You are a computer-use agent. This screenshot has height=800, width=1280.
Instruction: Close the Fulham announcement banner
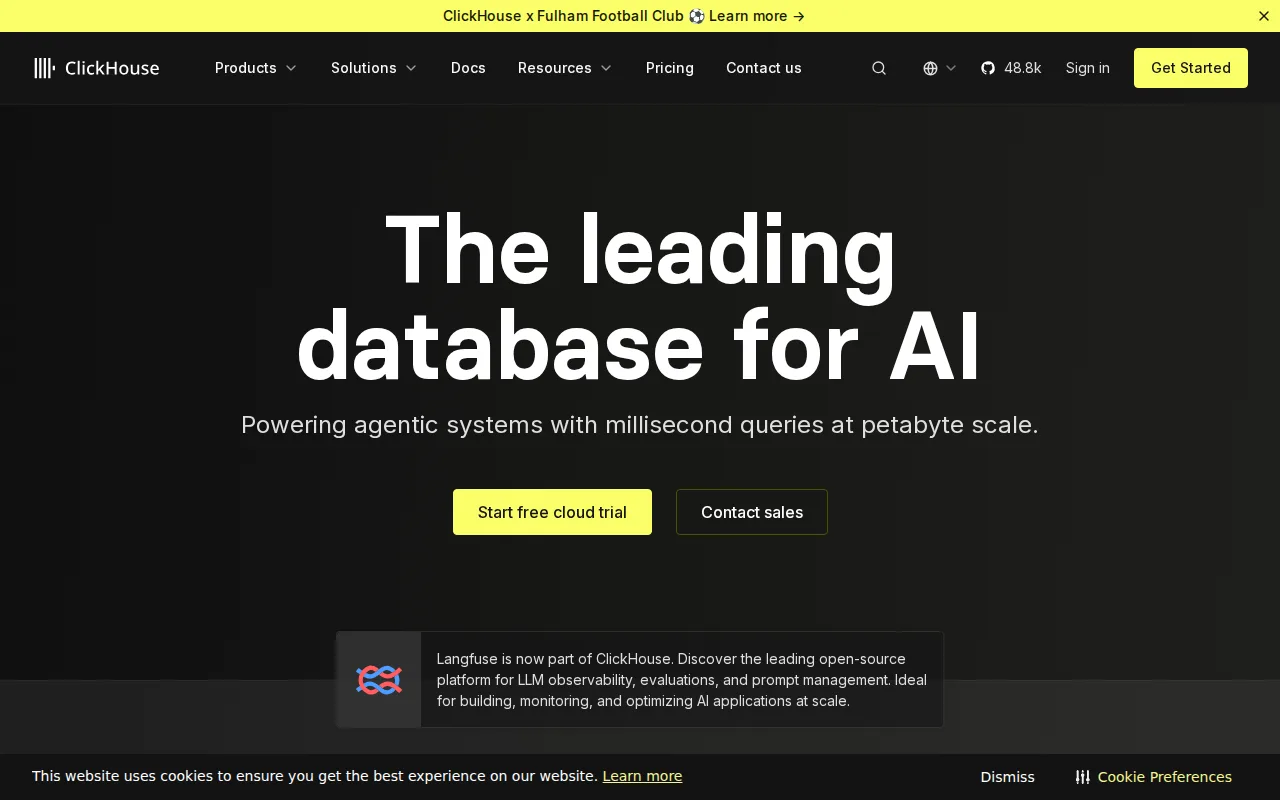click(1263, 16)
